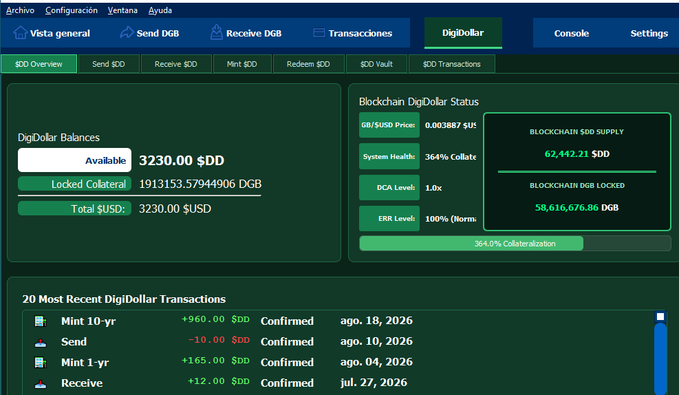Click the -10.00 $DD amount
Viewport: 679px width, 395px height.
[219, 340]
